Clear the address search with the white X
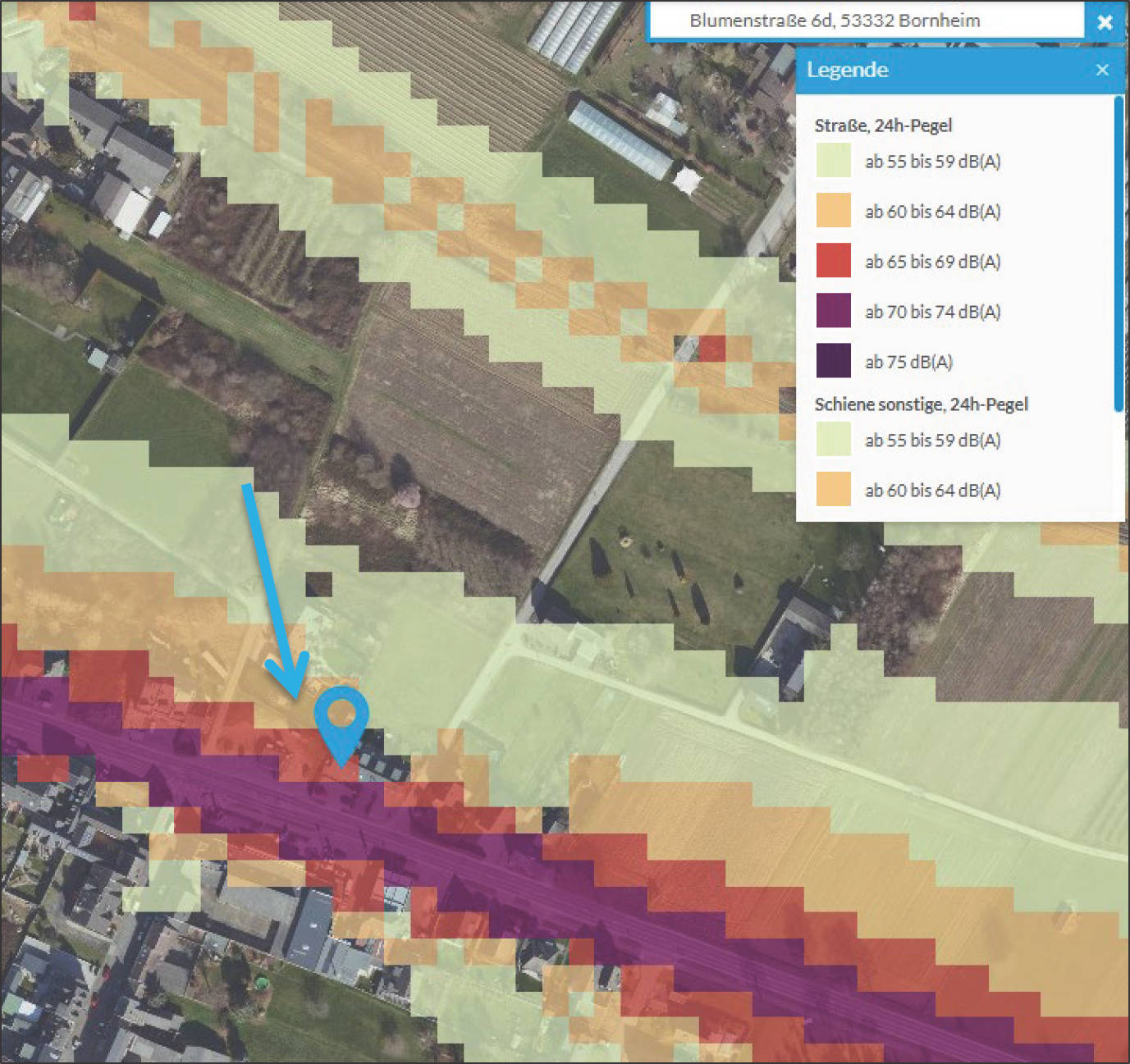Image resolution: width=1130 pixels, height=1064 pixels. click(x=1105, y=22)
